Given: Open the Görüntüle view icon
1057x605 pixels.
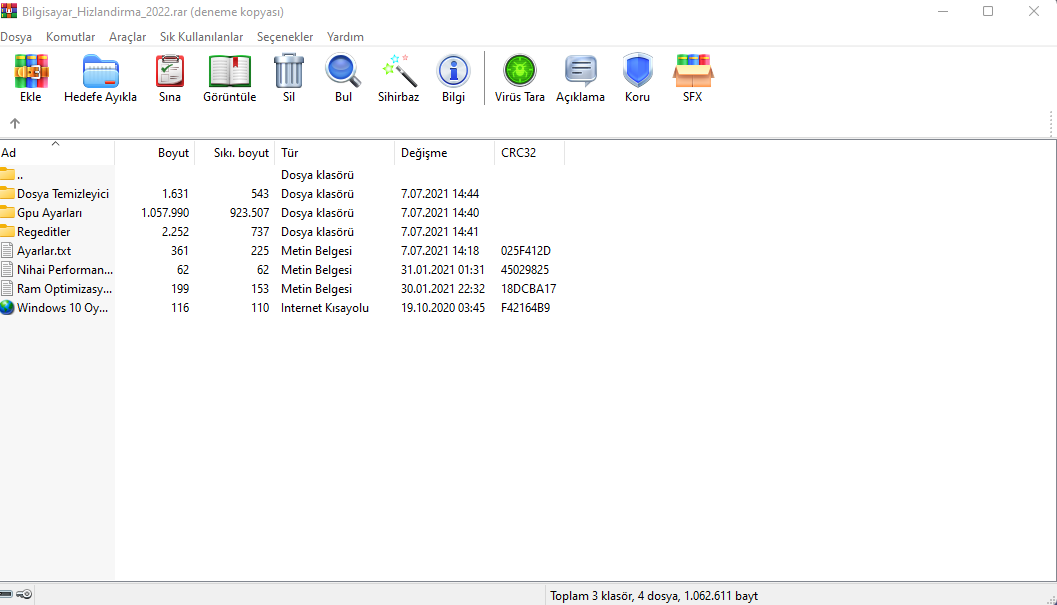Looking at the screenshot, I should [230, 71].
